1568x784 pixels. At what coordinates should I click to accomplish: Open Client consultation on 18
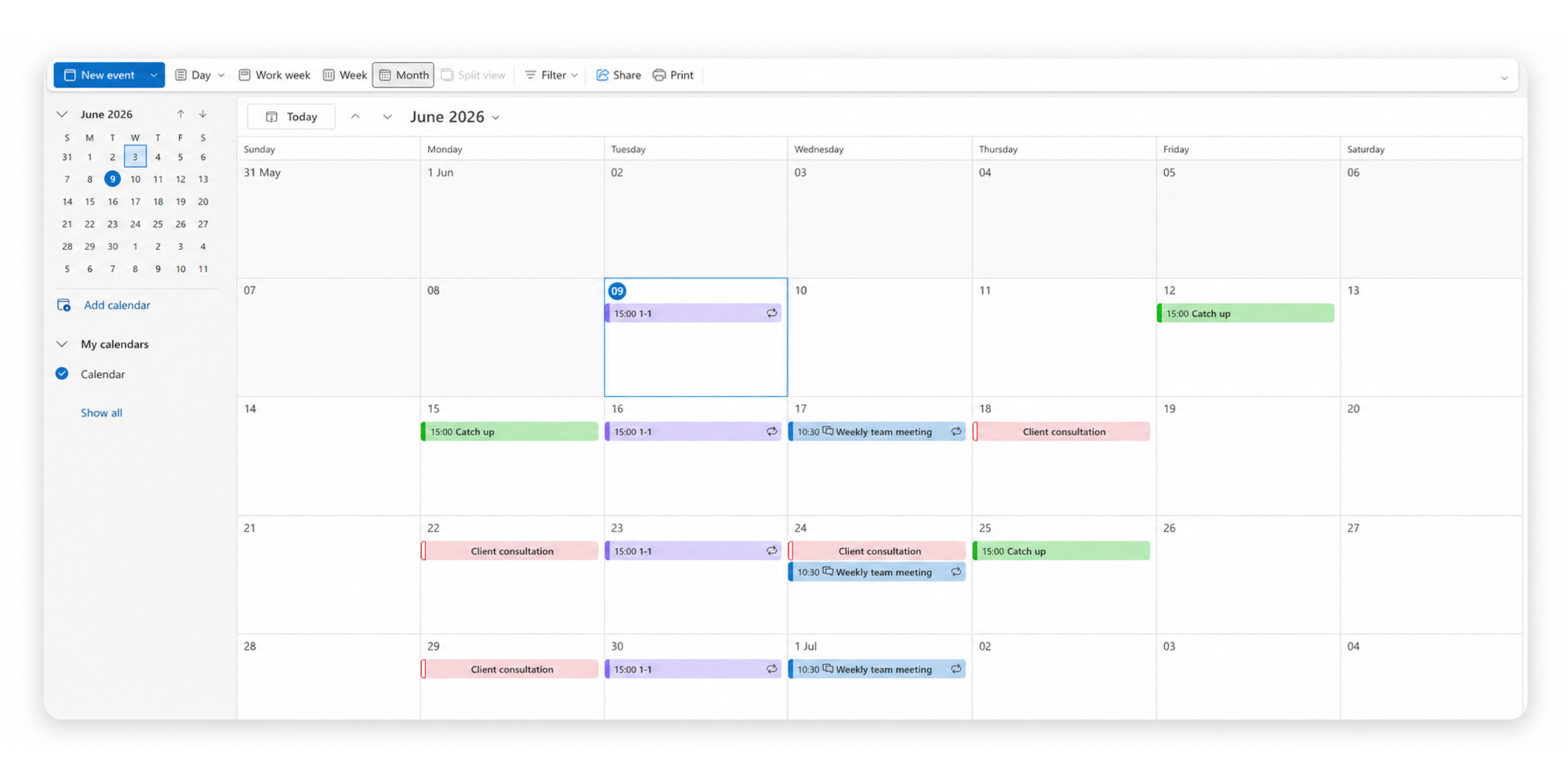click(x=1062, y=432)
